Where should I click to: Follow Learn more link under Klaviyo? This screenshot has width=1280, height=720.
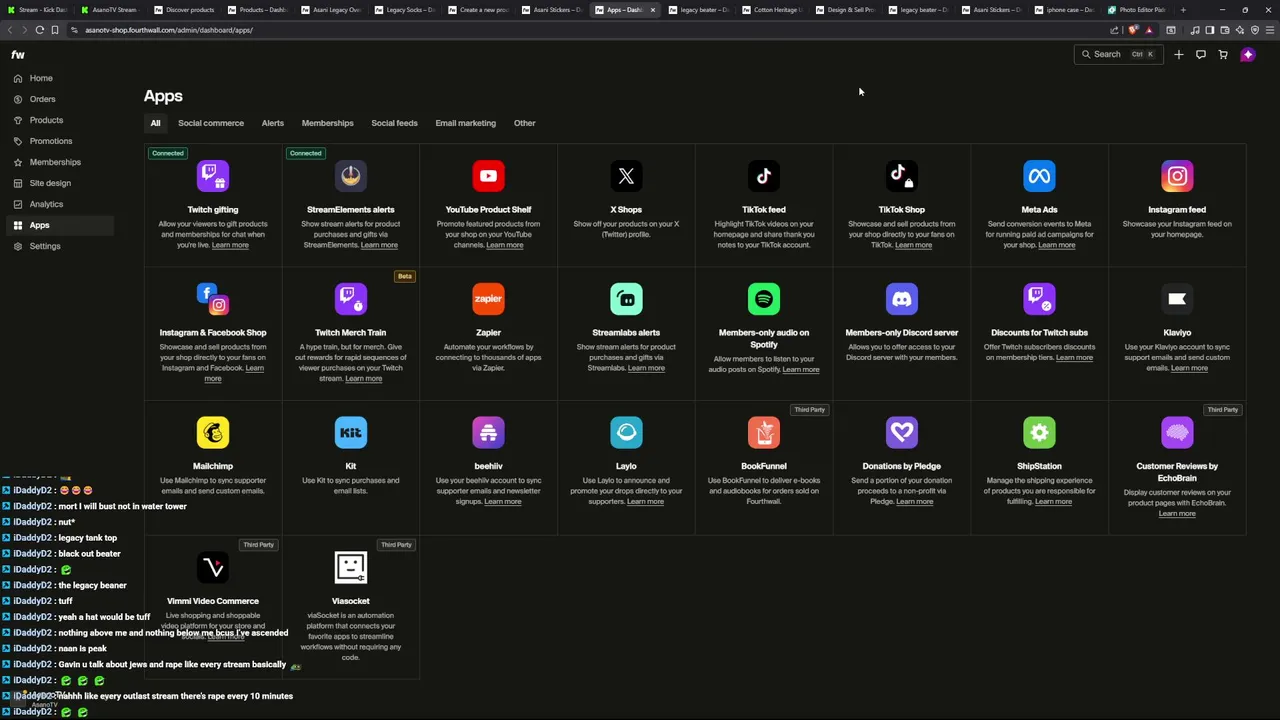(x=1189, y=368)
